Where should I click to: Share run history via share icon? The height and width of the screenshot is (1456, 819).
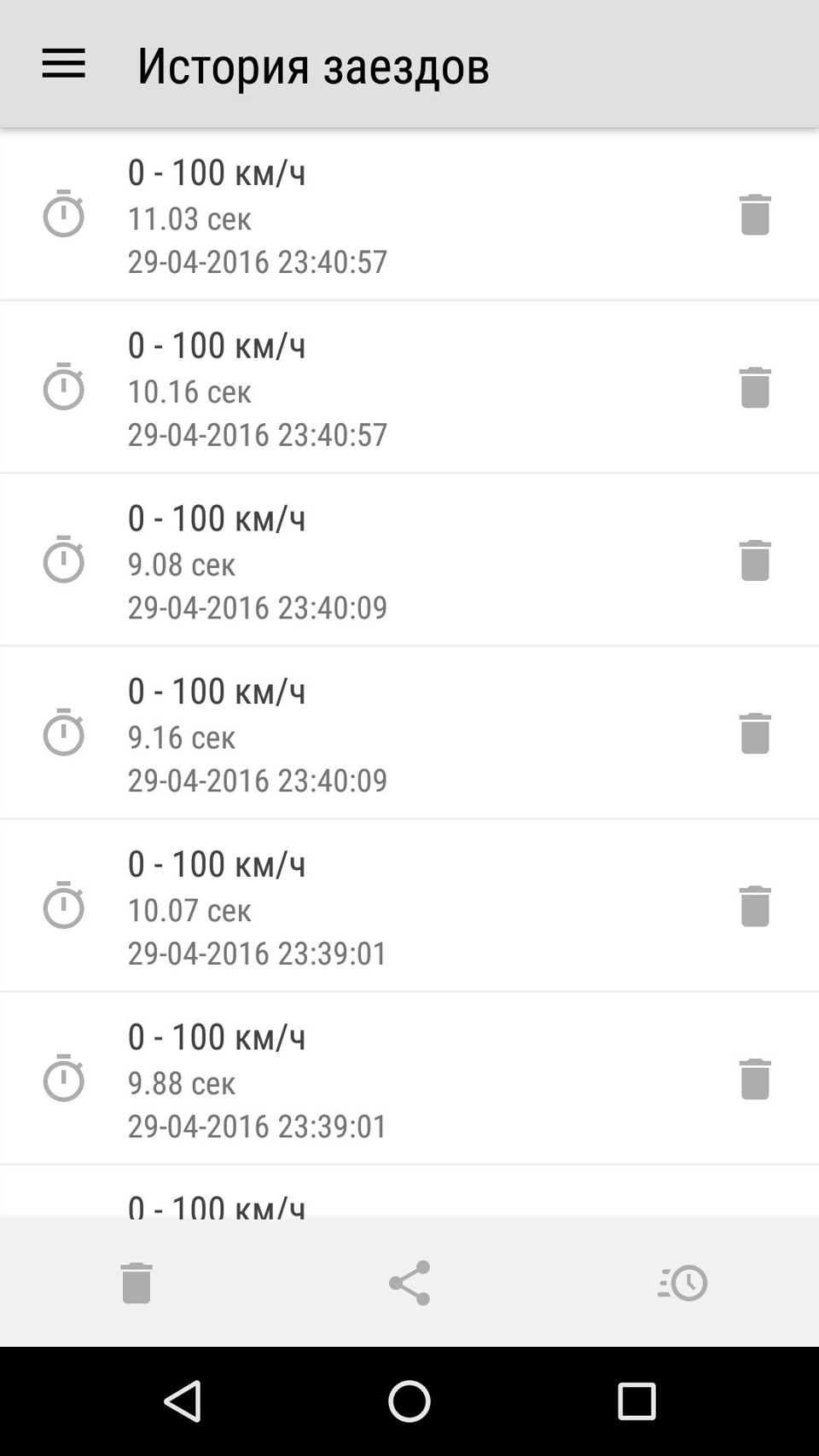tap(409, 1283)
